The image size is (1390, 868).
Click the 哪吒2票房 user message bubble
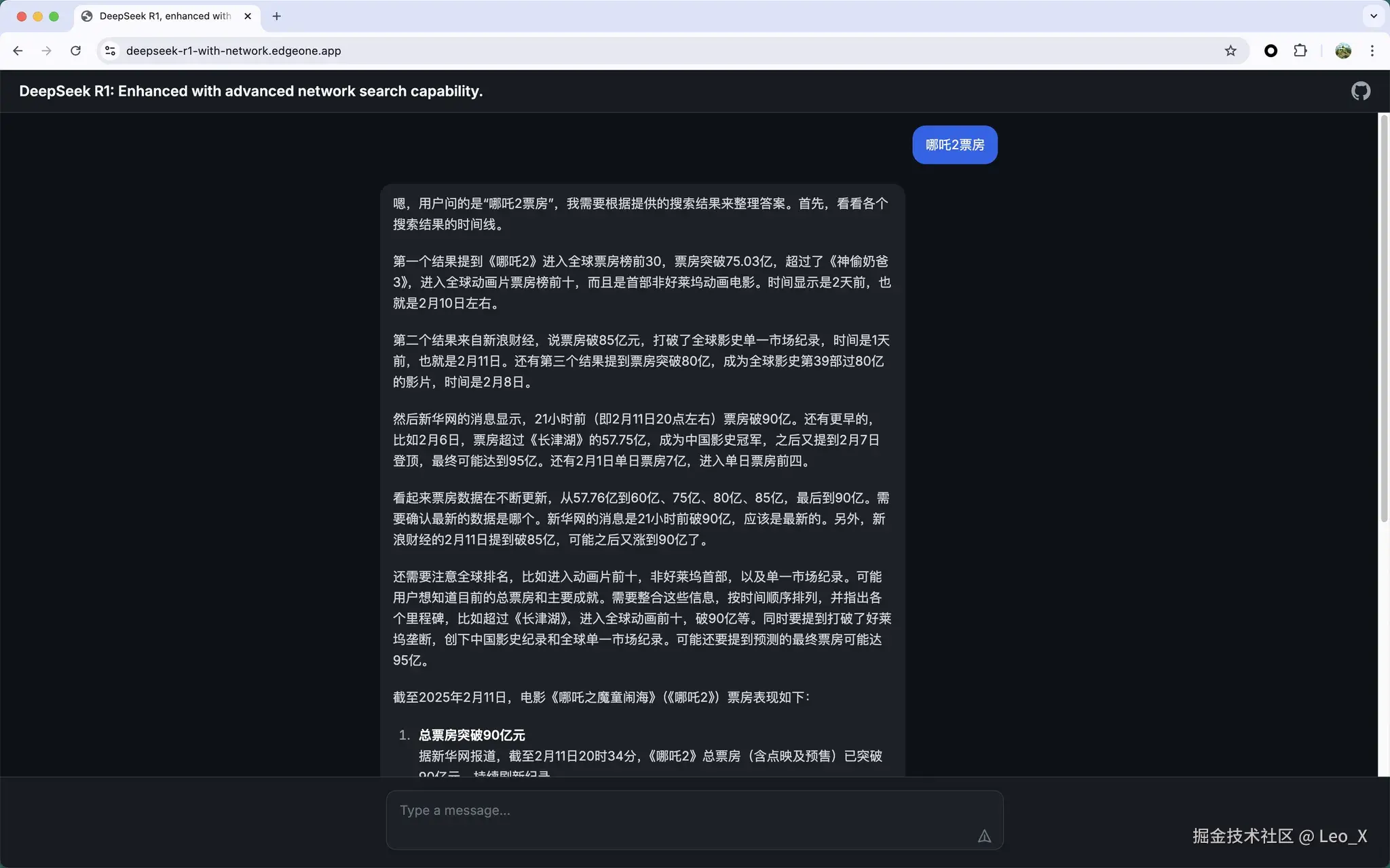point(954,144)
